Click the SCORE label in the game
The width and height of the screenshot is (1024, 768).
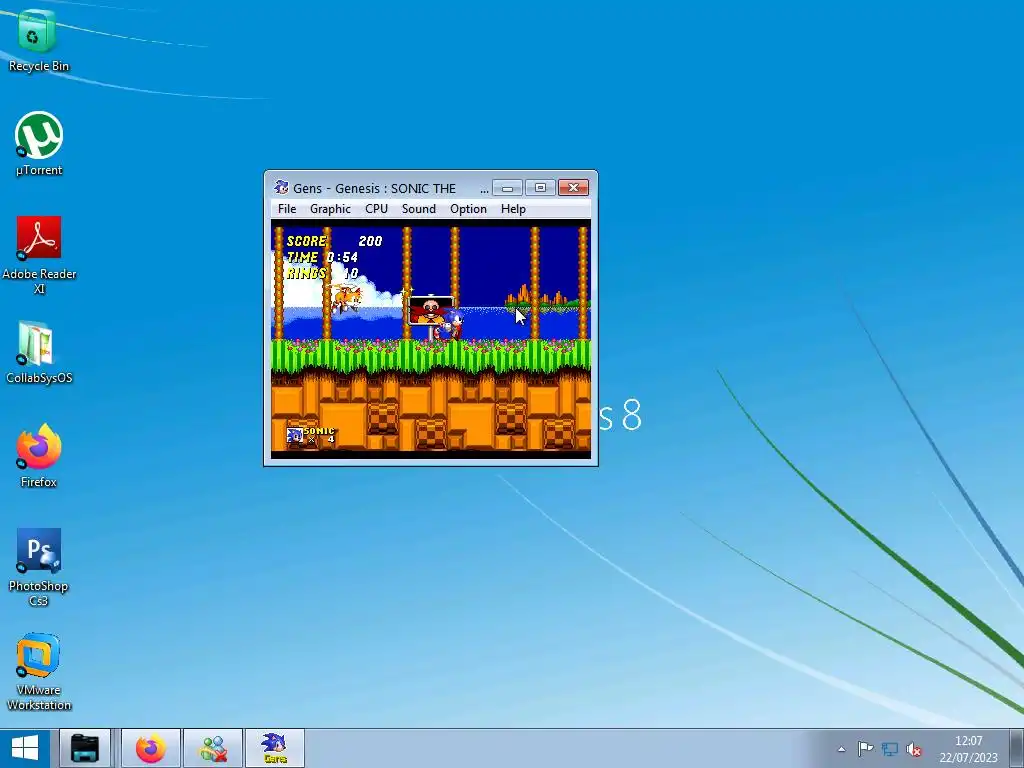tap(306, 241)
